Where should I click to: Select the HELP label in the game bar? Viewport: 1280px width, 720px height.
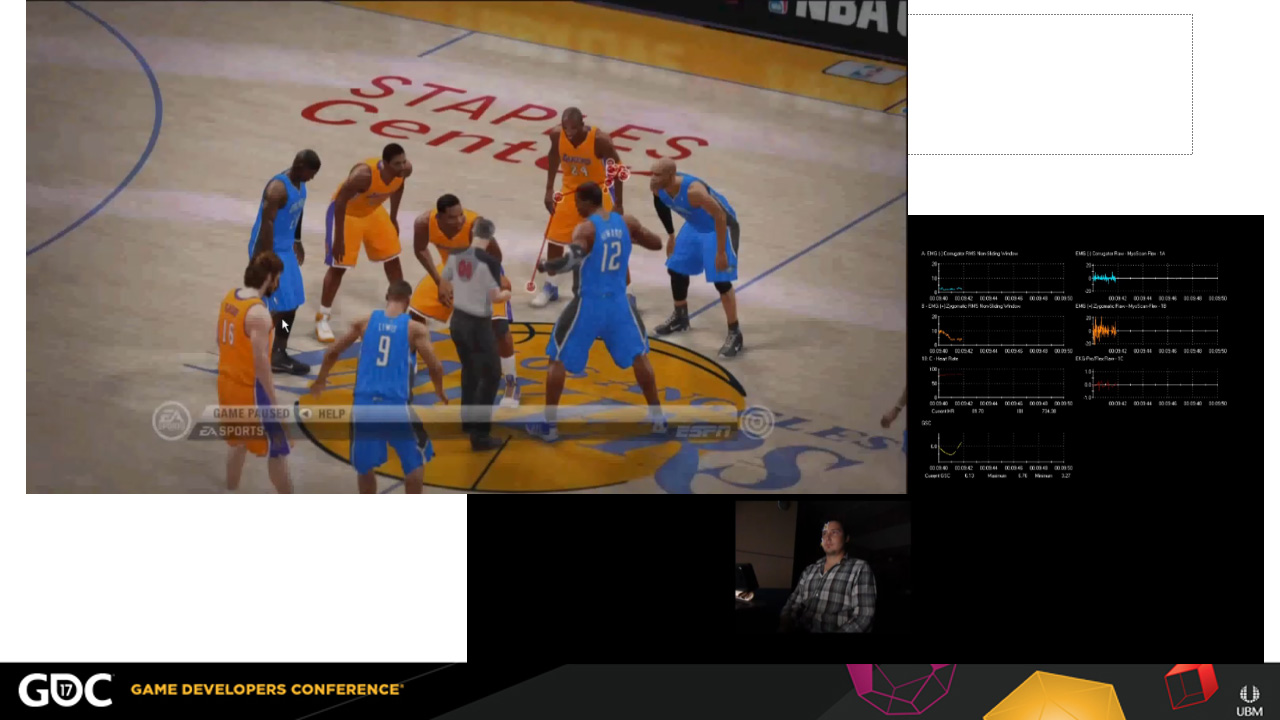[331, 413]
